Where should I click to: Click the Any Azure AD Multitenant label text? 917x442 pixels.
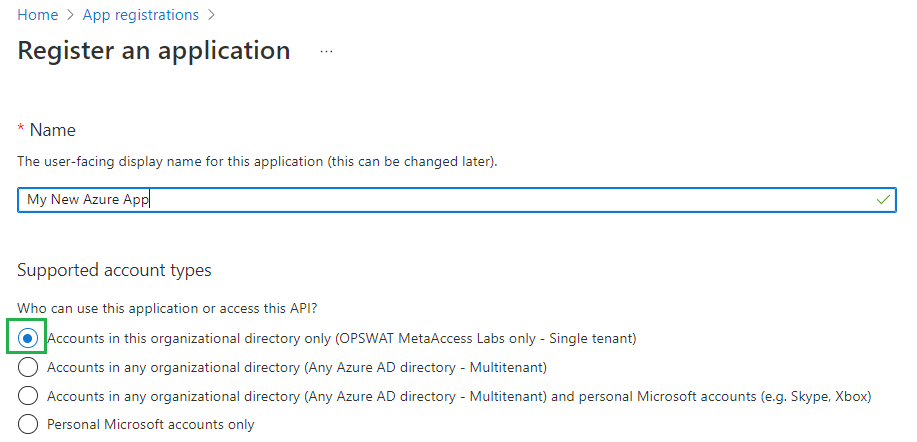[x=297, y=367]
